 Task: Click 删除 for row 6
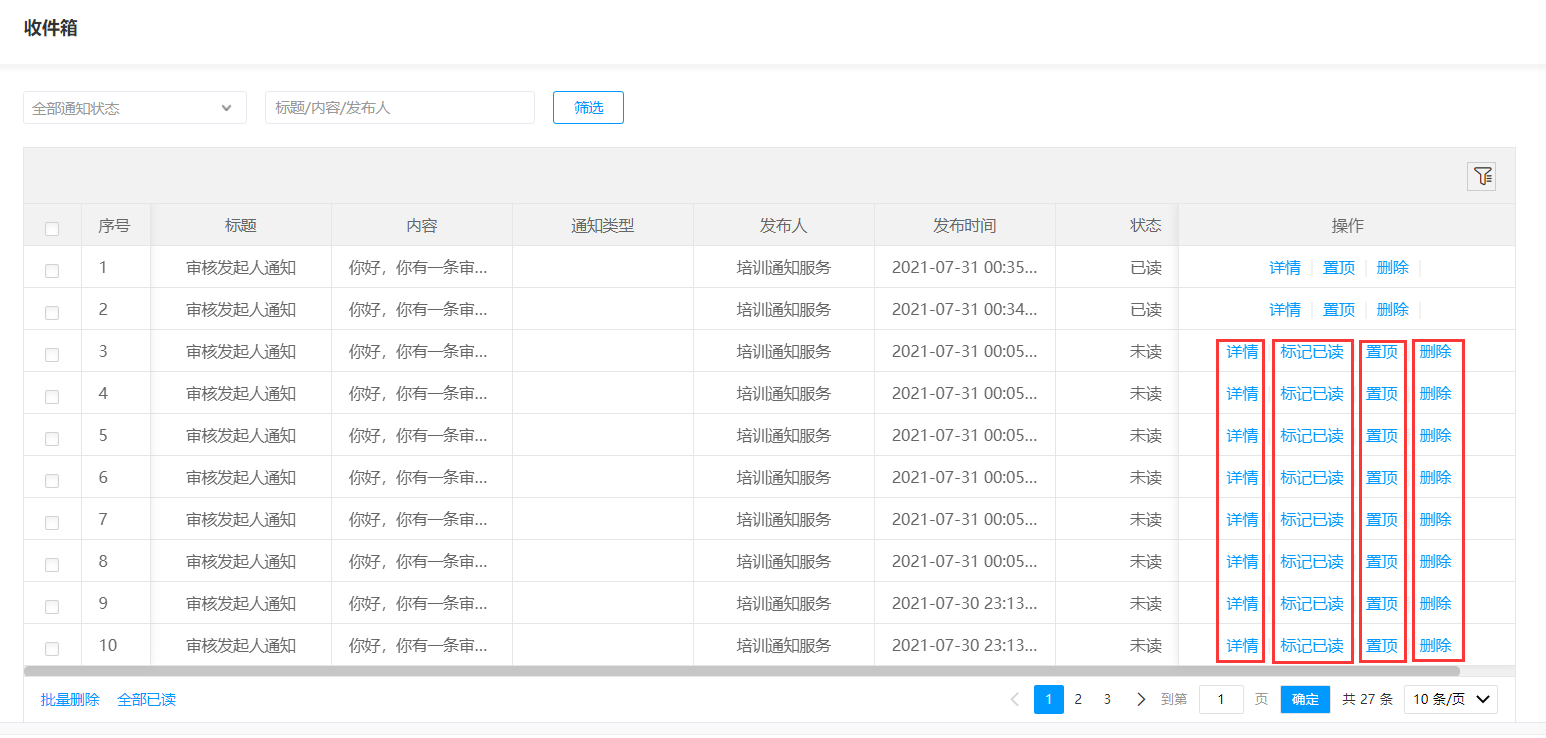(1436, 477)
